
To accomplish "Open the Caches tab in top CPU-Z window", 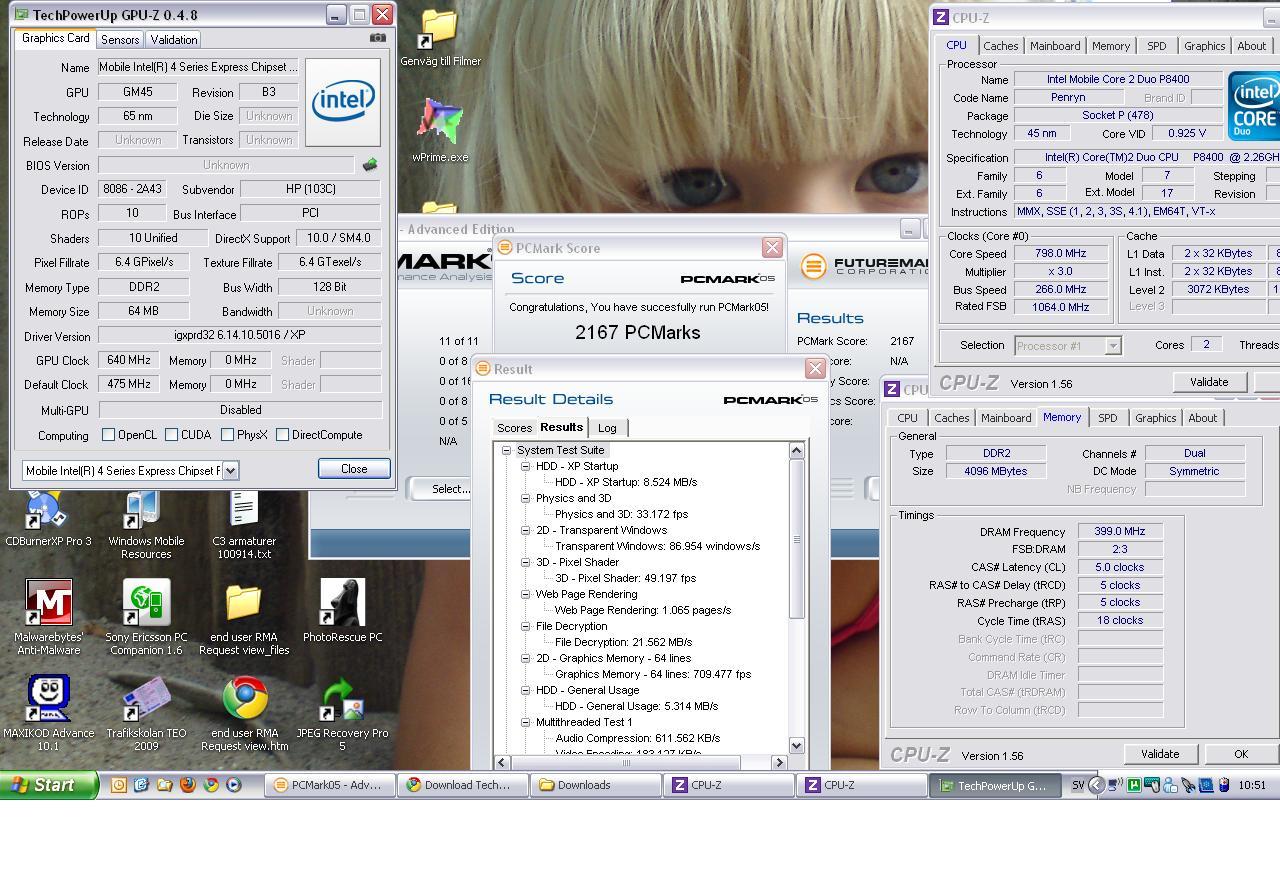I will click(x=1000, y=45).
